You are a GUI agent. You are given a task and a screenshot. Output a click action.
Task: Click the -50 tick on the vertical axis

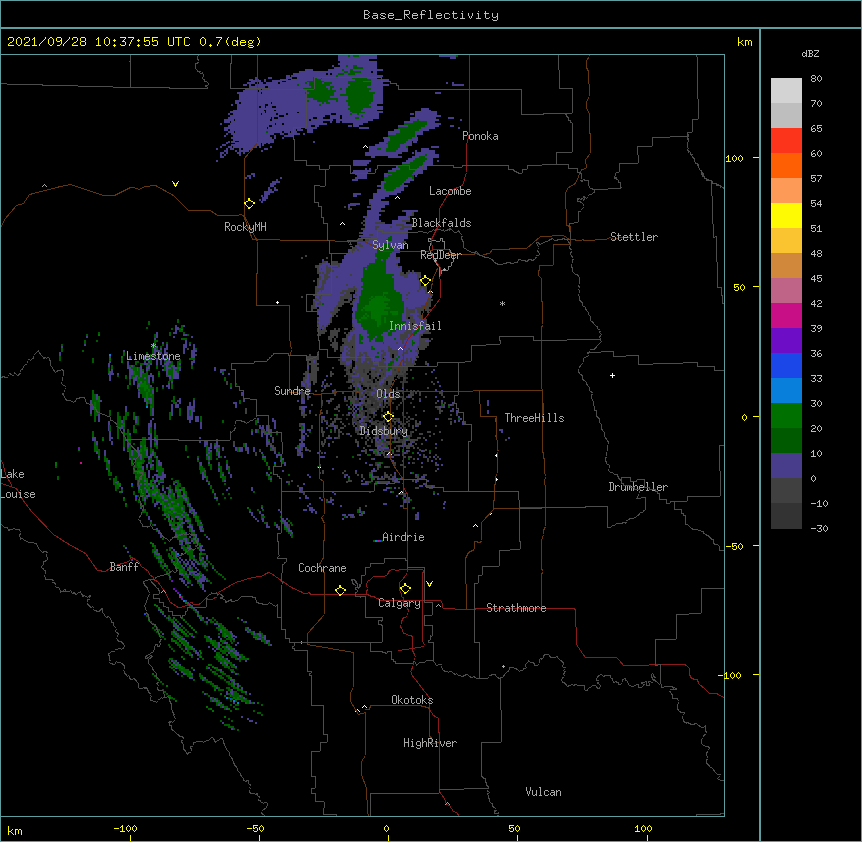734,546
